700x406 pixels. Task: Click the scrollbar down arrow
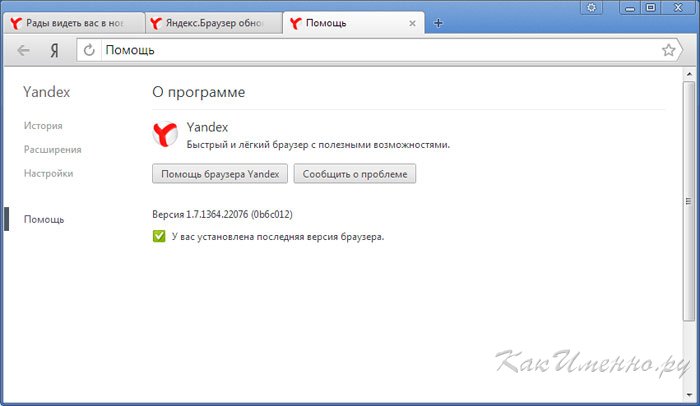[x=689, y=394]
